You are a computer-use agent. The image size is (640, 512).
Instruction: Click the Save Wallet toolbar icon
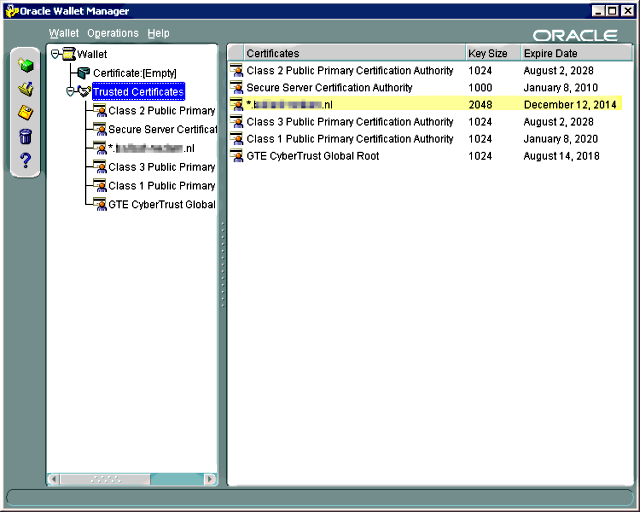pos(25,112)
